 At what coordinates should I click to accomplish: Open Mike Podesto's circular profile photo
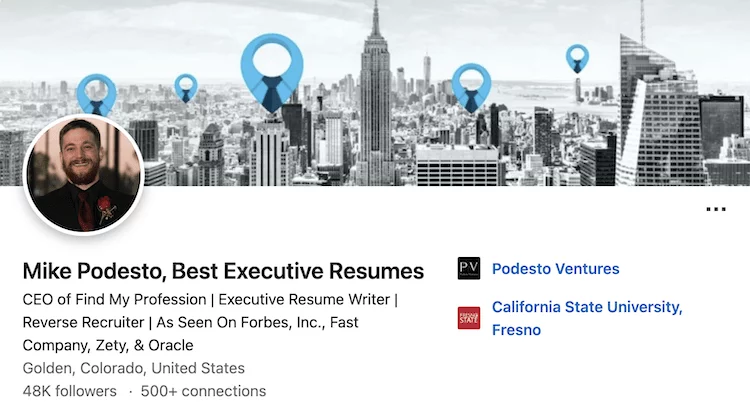(x=84, y=175)
